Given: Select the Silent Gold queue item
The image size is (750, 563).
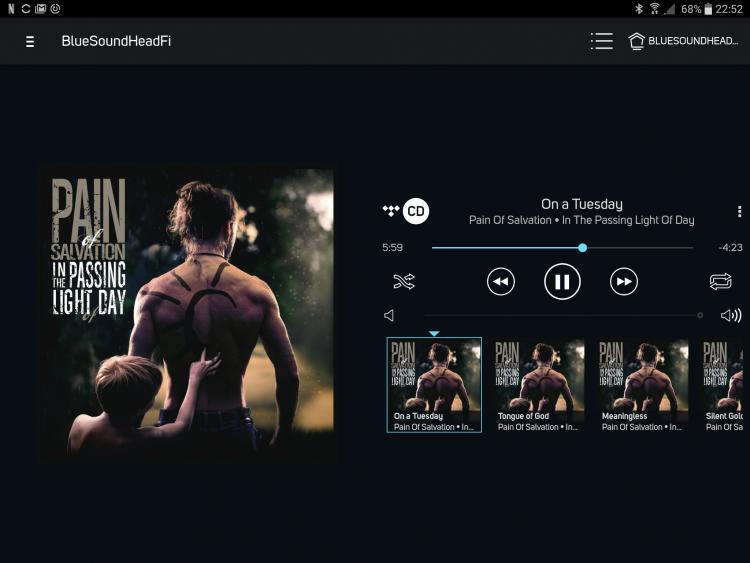Looking at the screenshot, I should pos(722,386).
